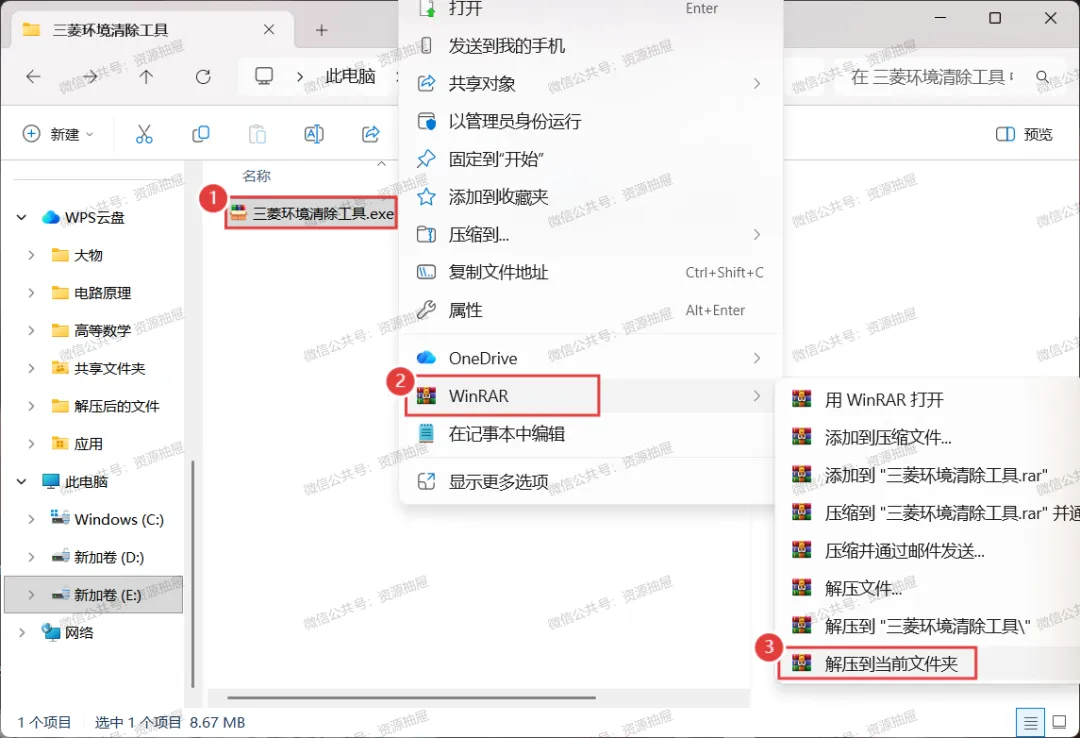Image resolution: width=1080 pixels, height=738 pixels.
Task: Click the search box 在 三菱环境清除工具
Action: click(933, 76)
